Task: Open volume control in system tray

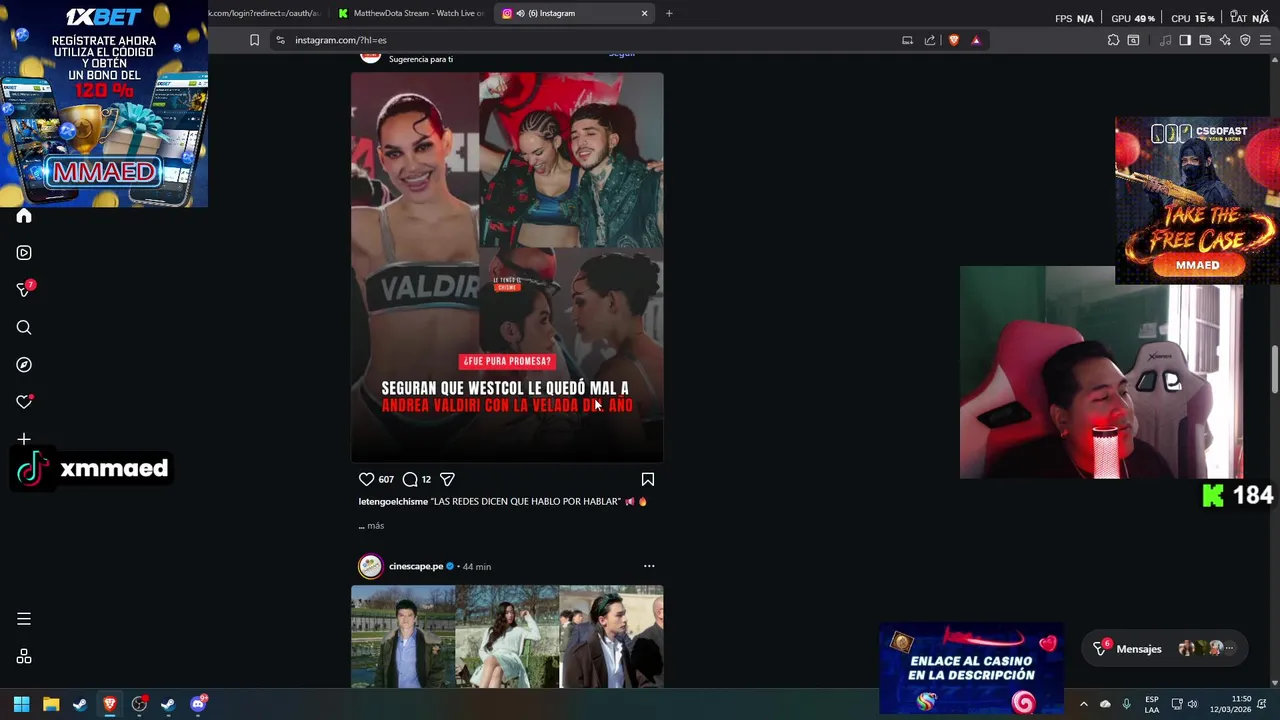Action: pos(1192,704)
